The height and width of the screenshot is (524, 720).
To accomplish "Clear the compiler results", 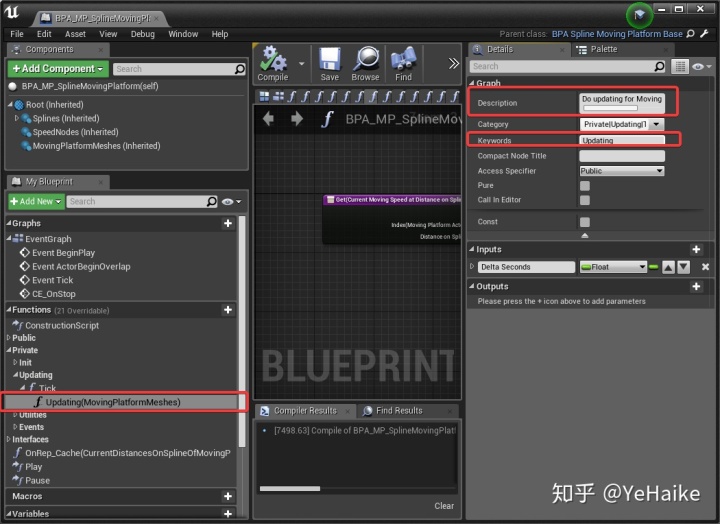I will click(444, 506).
